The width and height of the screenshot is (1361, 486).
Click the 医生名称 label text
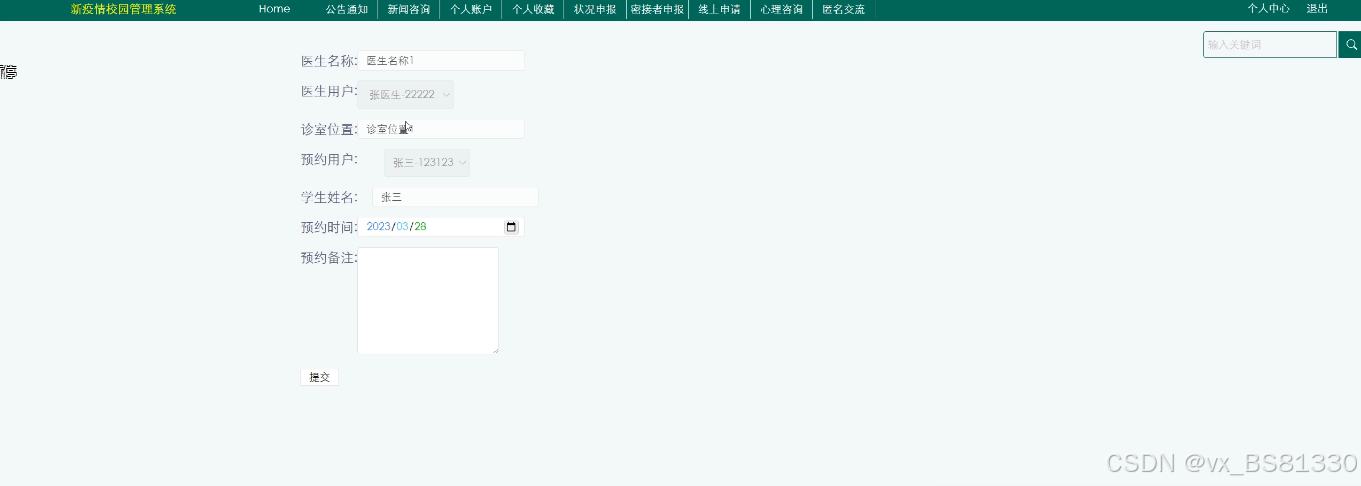(x=328, y=61)
